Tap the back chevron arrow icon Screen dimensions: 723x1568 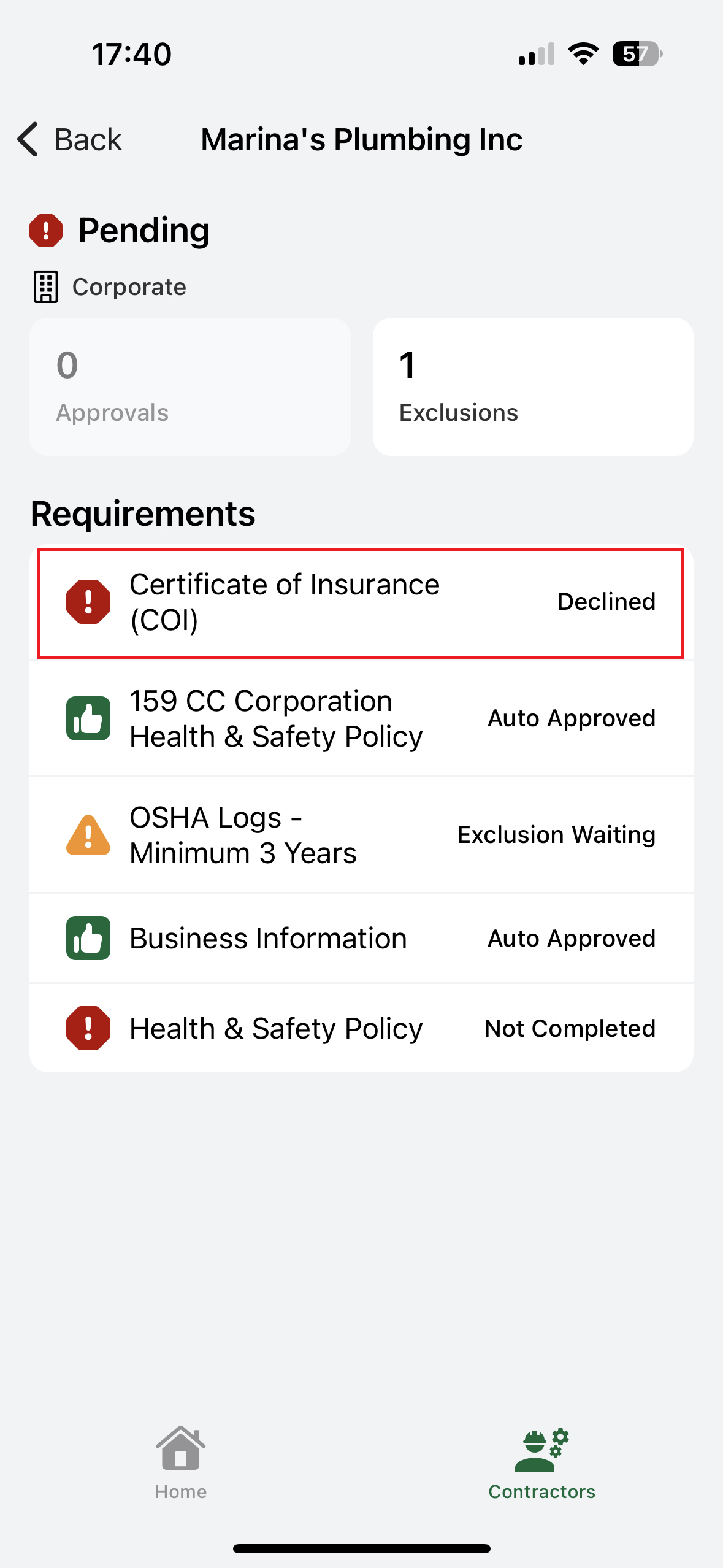(28, 139)
